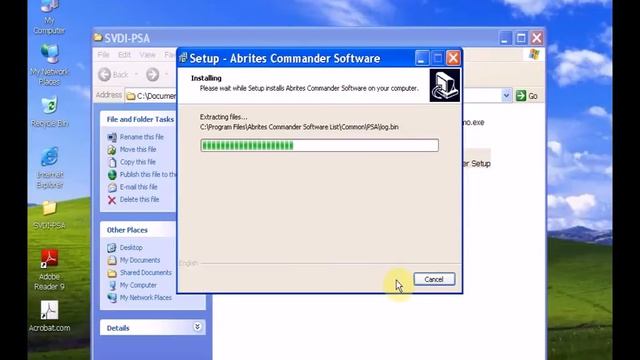Viewport: 640px width, 360px height.
Task: Minimize the Setup installer window
Action: pos(422,58)
